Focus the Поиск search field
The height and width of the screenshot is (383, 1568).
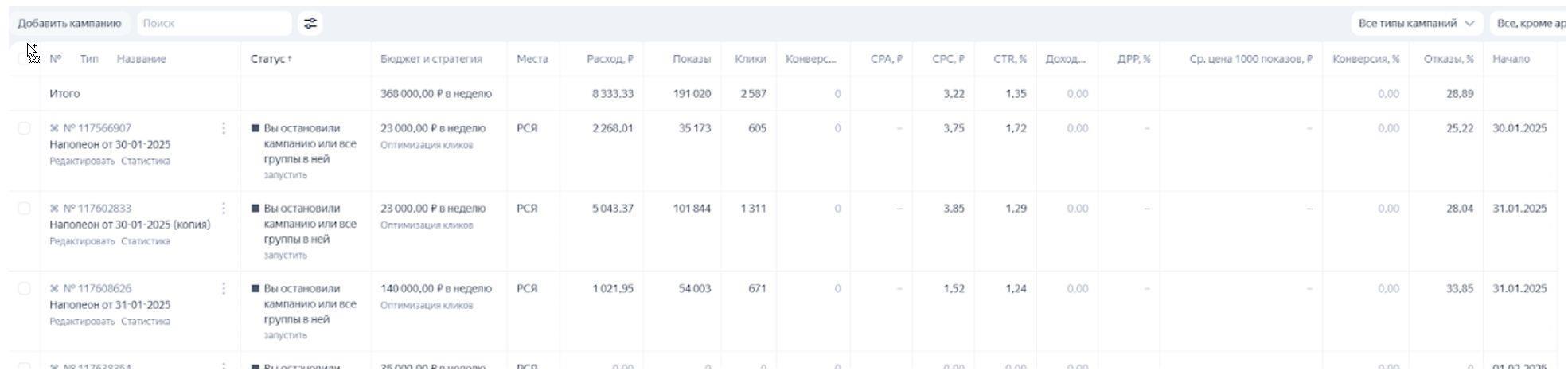tap(213, 24)
